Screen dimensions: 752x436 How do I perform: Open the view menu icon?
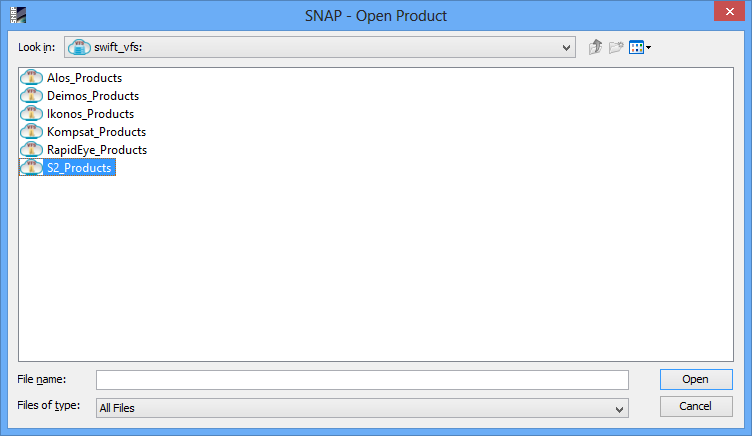[640, 47]
